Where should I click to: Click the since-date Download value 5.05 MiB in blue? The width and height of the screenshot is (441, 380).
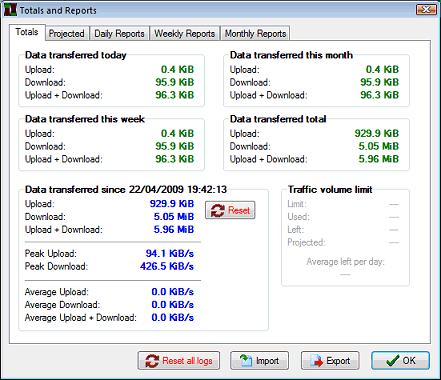pos(174,217)
